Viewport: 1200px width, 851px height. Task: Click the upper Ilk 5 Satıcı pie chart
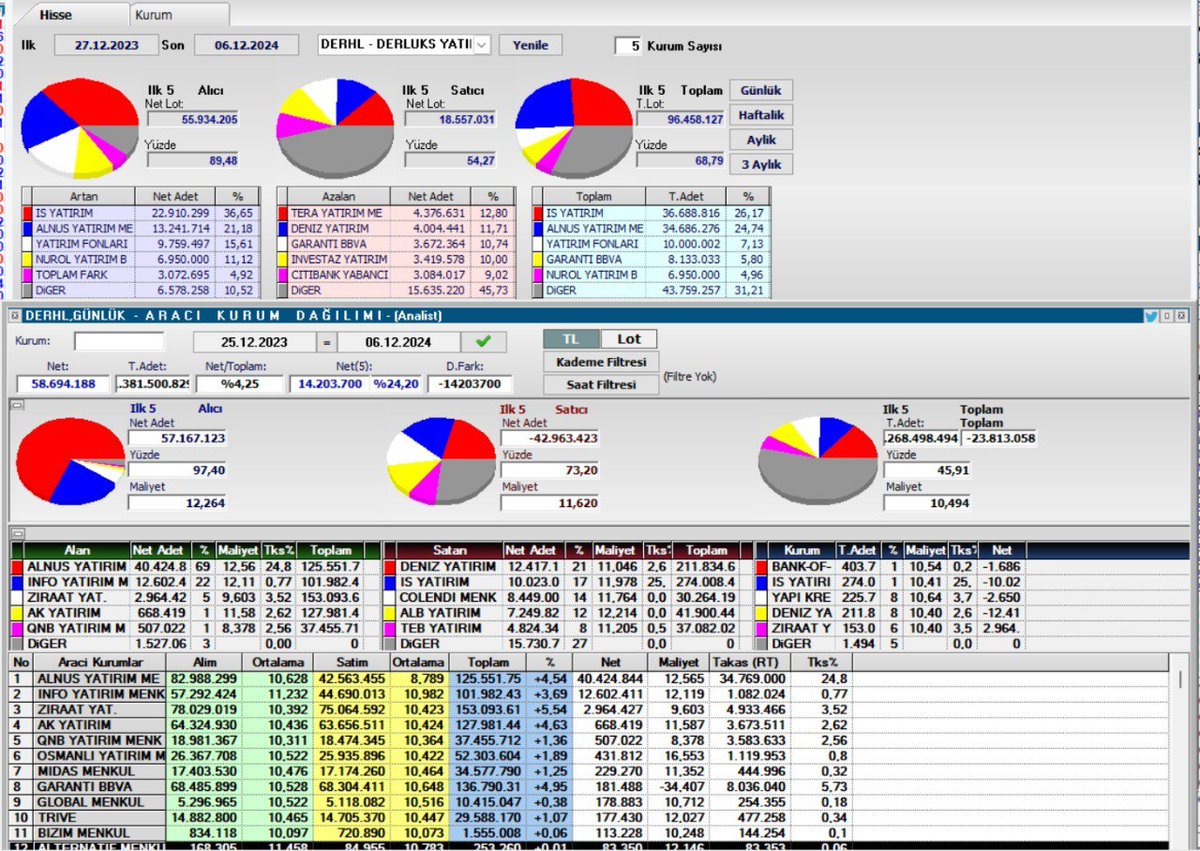click(335, 128)
